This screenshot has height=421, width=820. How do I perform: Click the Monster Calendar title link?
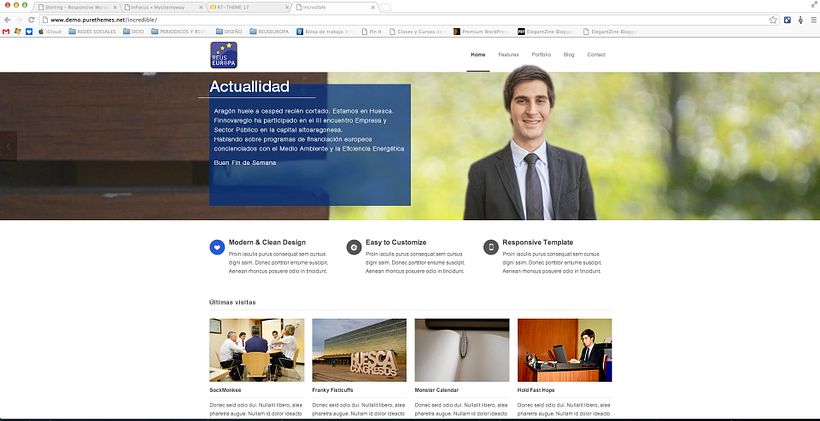[437, 390]
